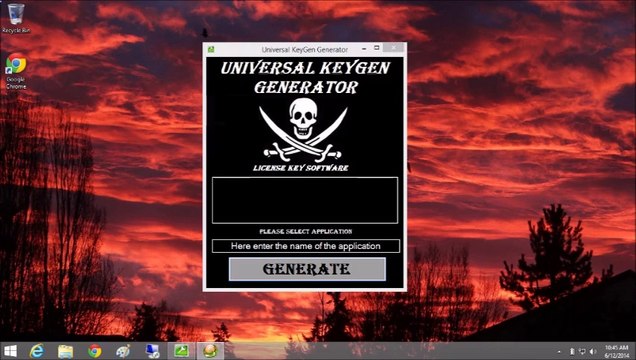Launch Internet Explorer from the taskbar

pos(37,351)
